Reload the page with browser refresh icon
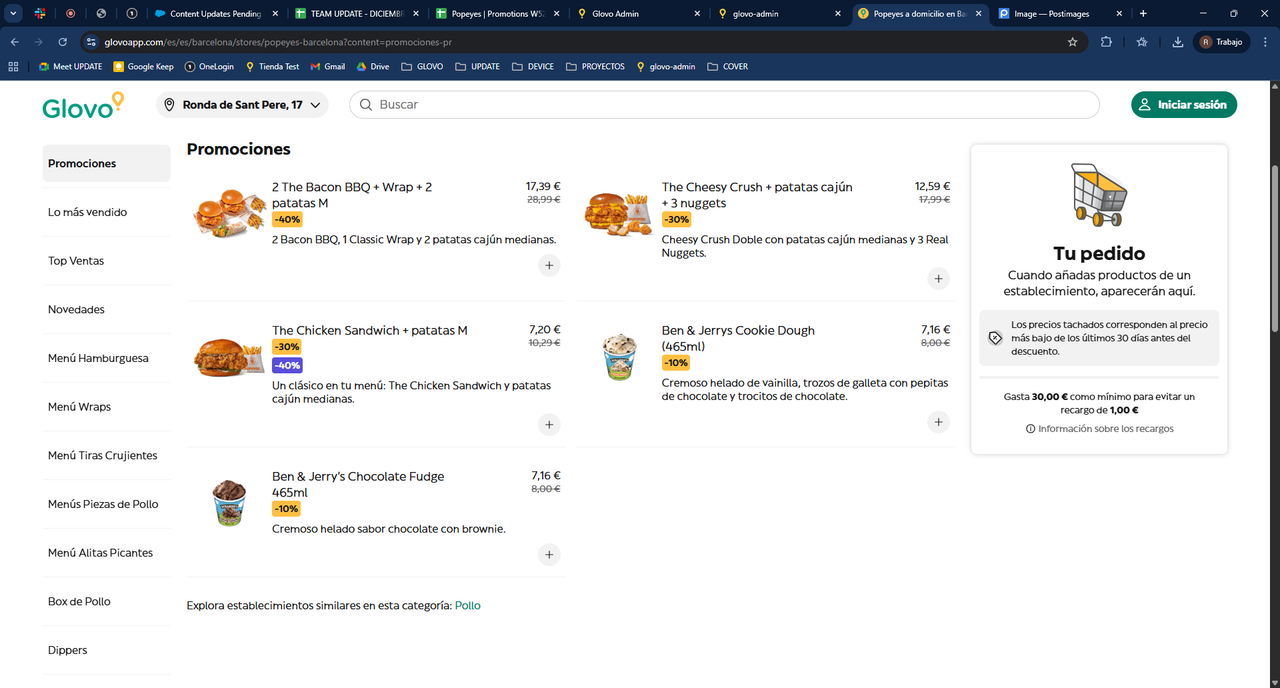The width and height of the screenshot is (1280, 688). coord(63,42)
